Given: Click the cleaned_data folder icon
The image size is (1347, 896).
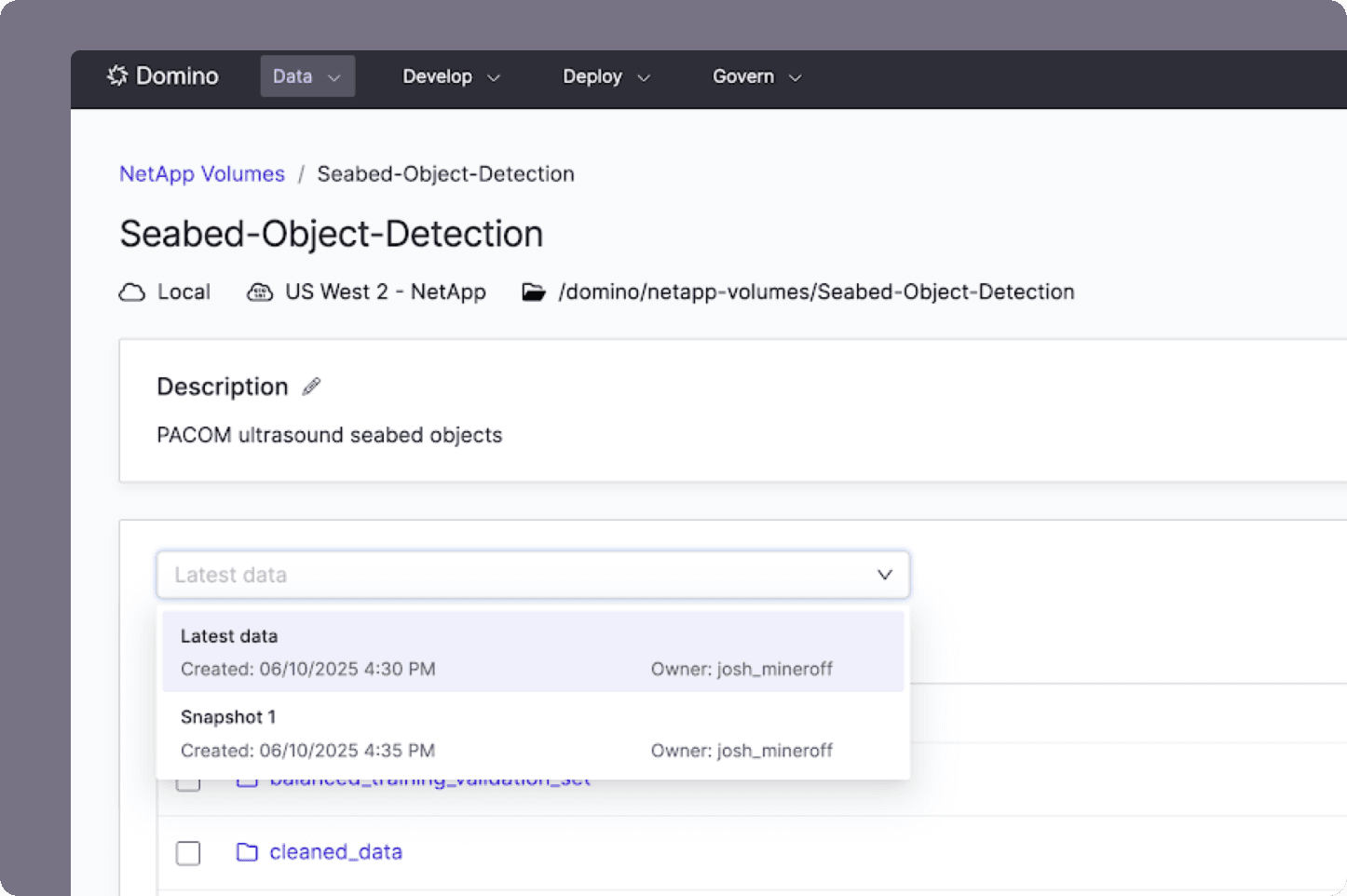Looking at the screenshot, I should 247,852.
